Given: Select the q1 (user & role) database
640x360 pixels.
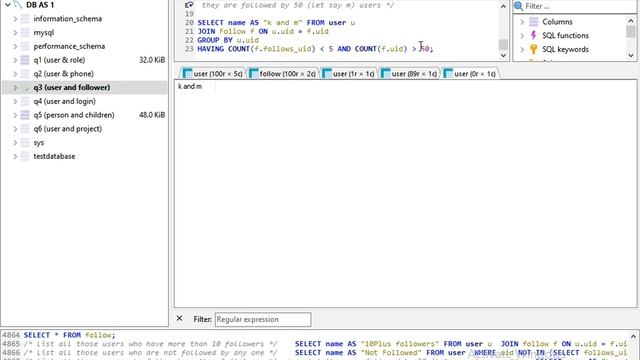Looking at the screenshot, I should click(59, 60).
